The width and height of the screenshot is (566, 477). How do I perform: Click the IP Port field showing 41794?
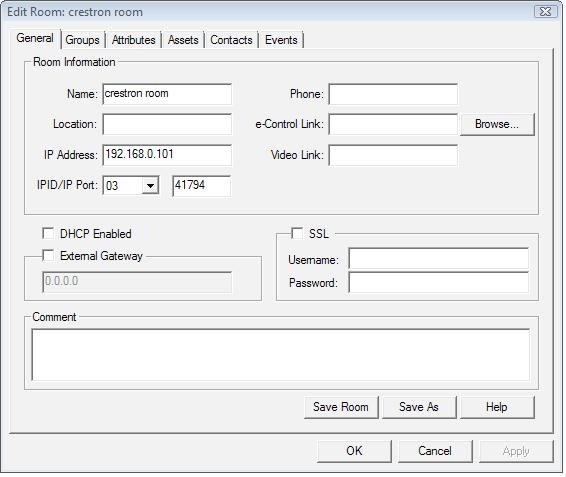201,186
